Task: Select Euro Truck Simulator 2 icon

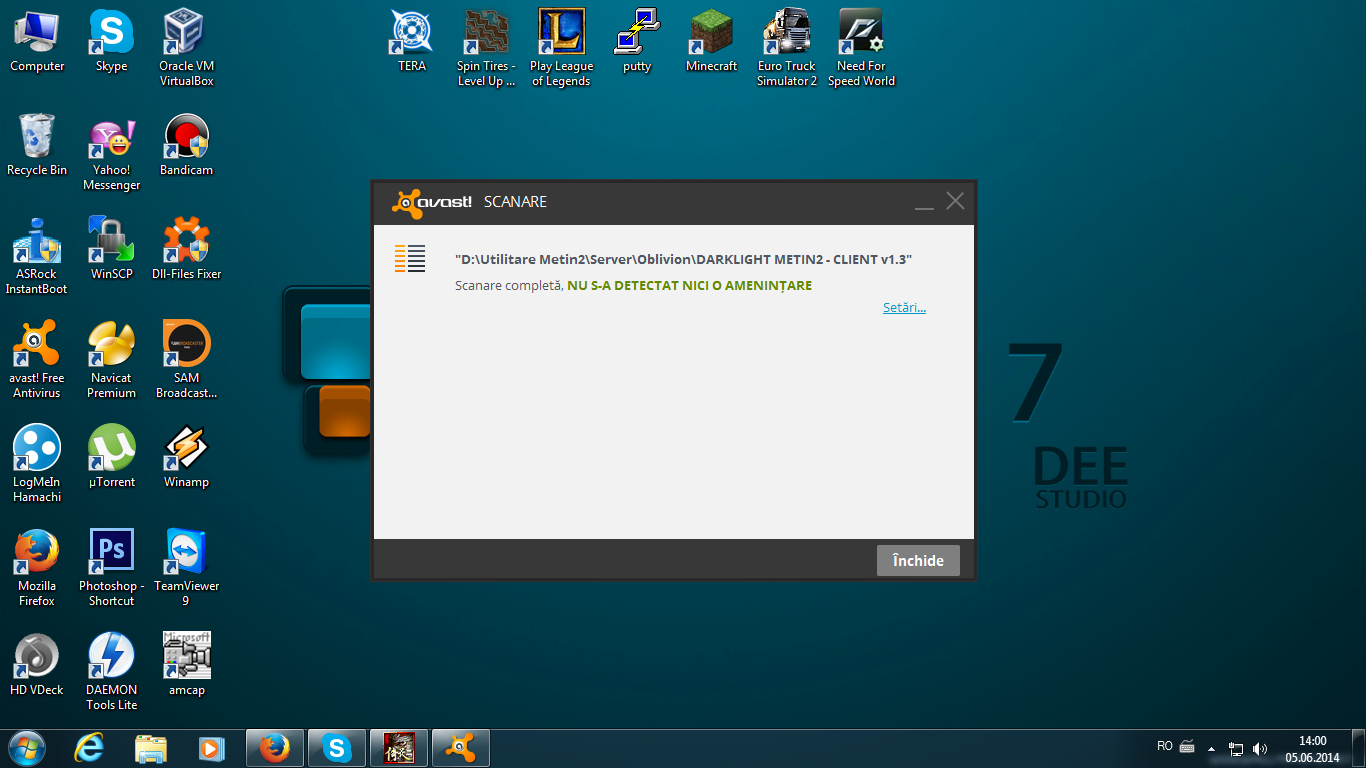Action: tap(786, 48)
